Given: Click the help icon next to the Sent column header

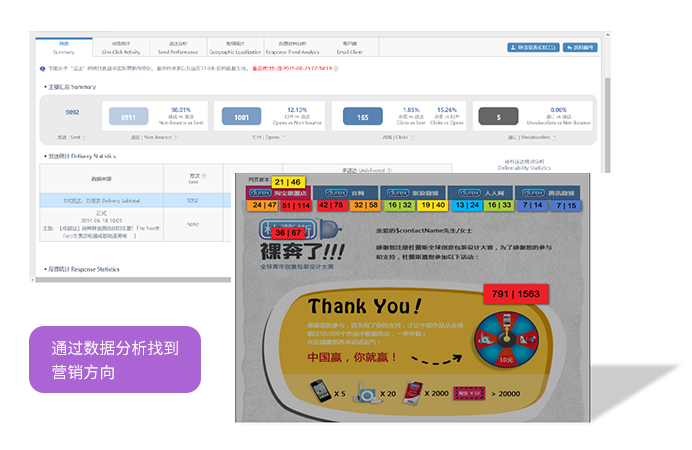Looking at the screenshot, I should (x=204, y=176).
